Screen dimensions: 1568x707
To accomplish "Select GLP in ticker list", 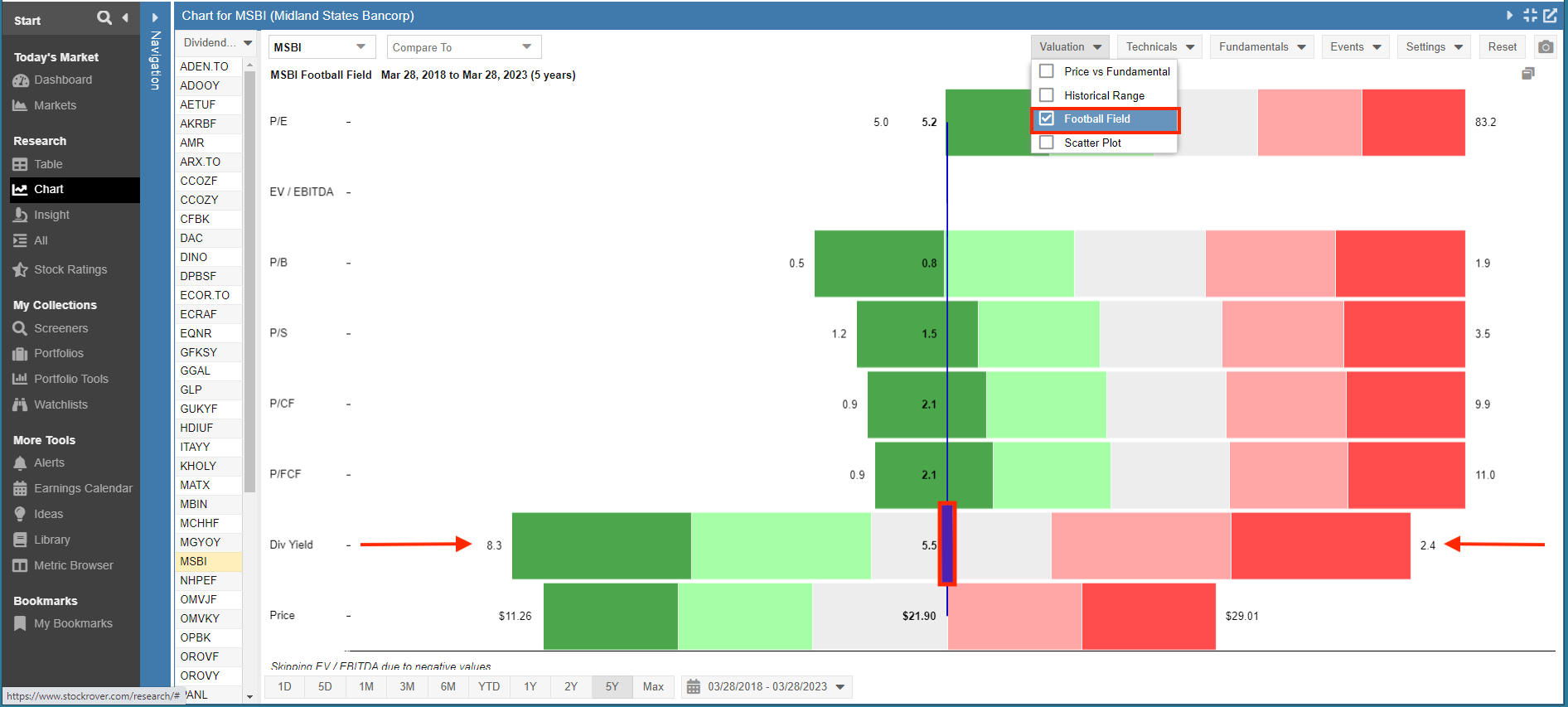I will click(x=209, y=390).
